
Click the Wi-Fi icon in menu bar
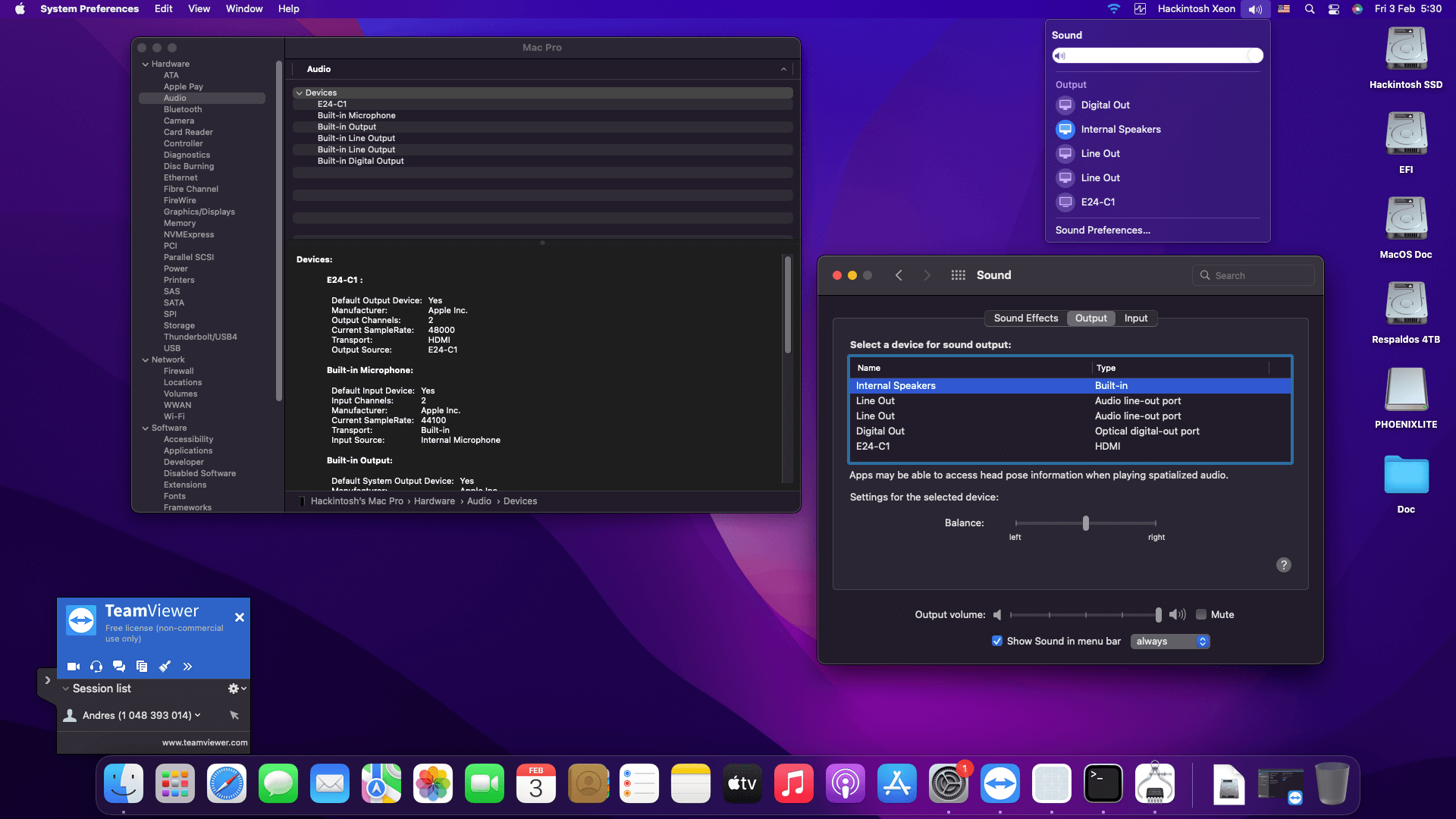click(1113, 9)
